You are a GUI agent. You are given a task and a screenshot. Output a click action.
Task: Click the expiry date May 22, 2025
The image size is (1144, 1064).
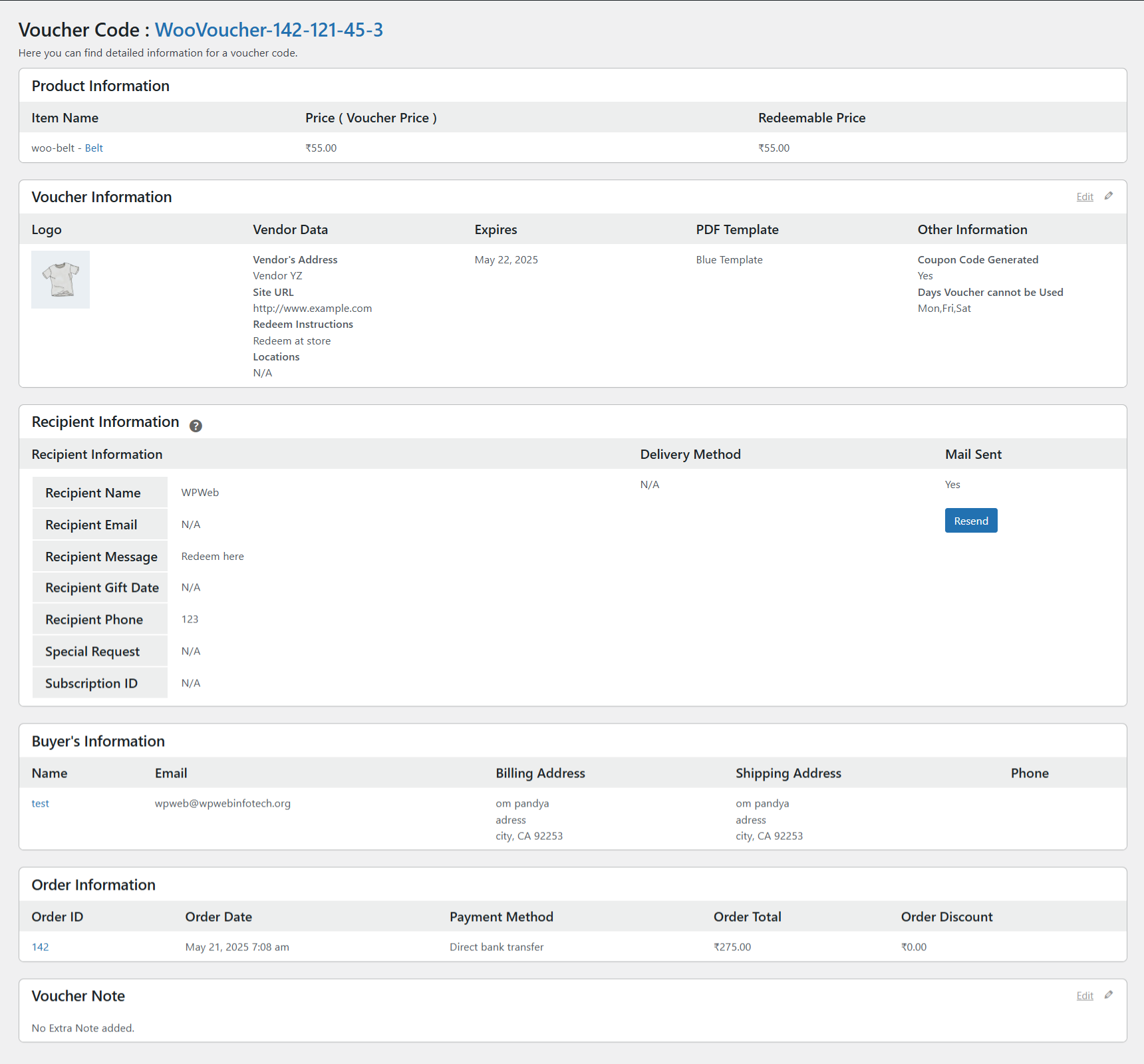click(x=506, y=260)
